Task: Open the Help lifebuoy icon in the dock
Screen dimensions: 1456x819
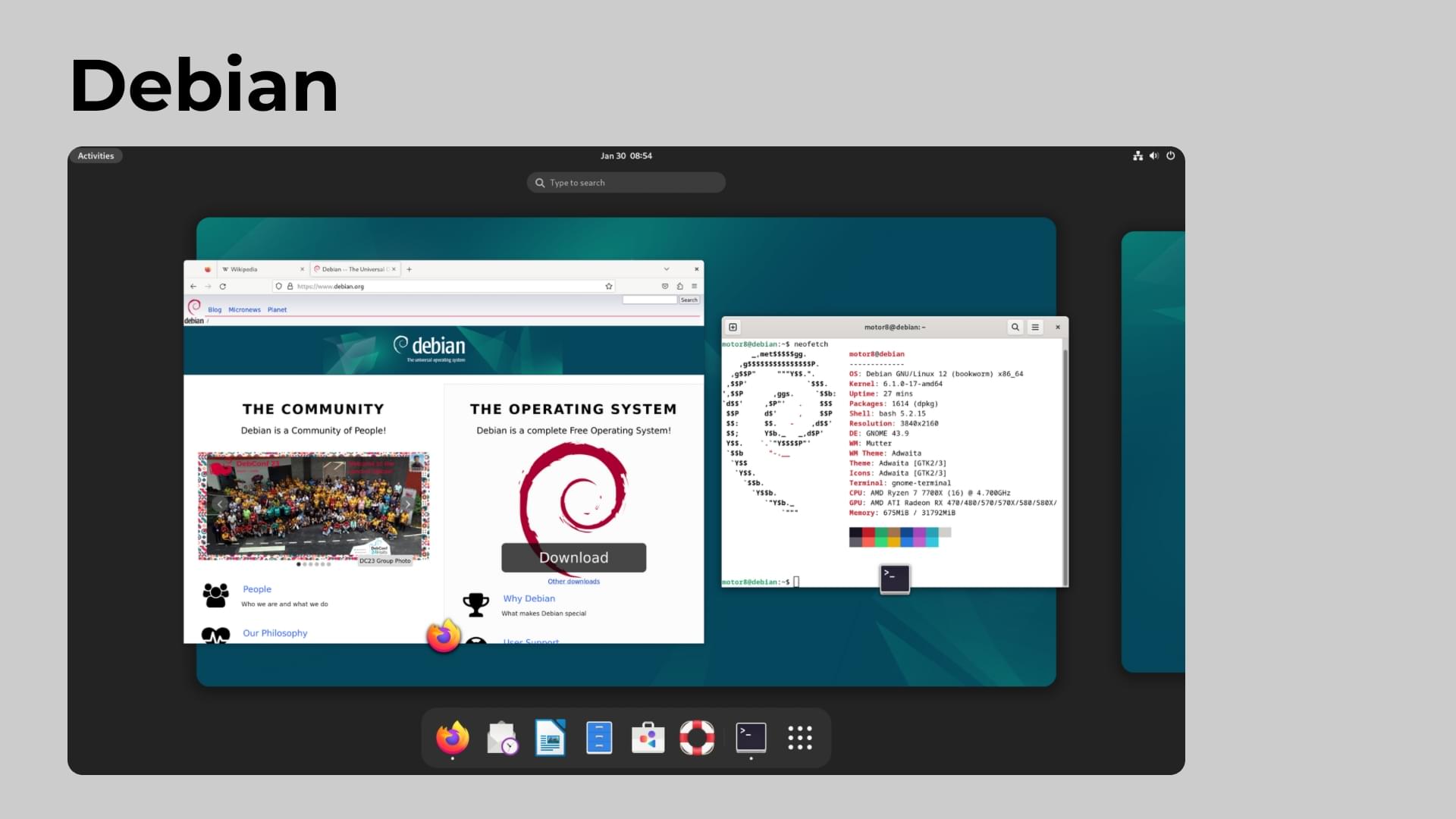Action: point(697,737)
